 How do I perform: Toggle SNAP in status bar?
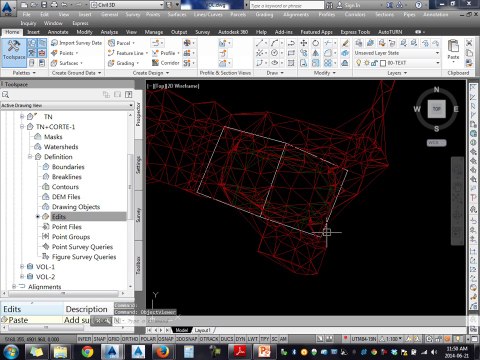coord(99,339)
